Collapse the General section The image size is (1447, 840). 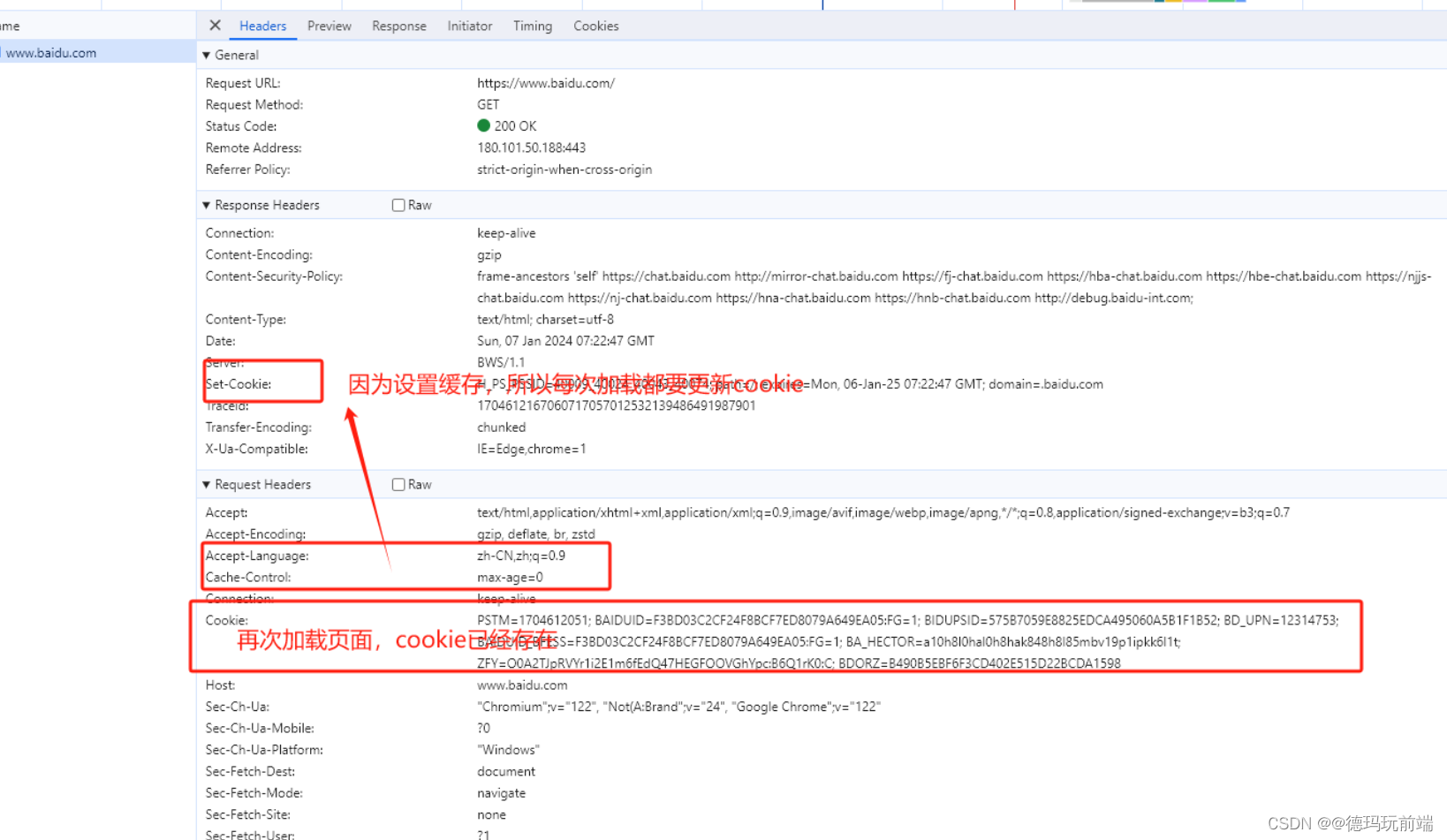tap(207, 55)
